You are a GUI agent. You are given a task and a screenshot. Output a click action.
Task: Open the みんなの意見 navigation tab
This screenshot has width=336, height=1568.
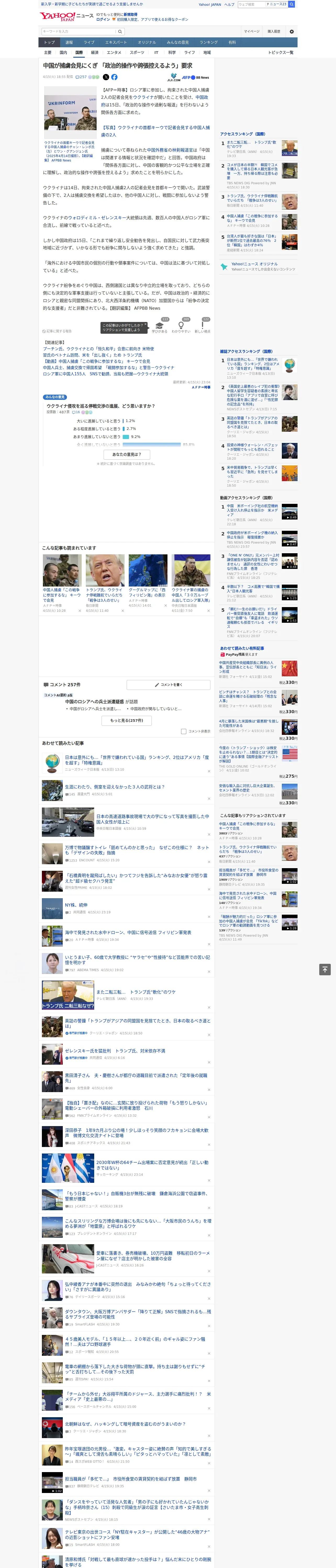point(178,43)
